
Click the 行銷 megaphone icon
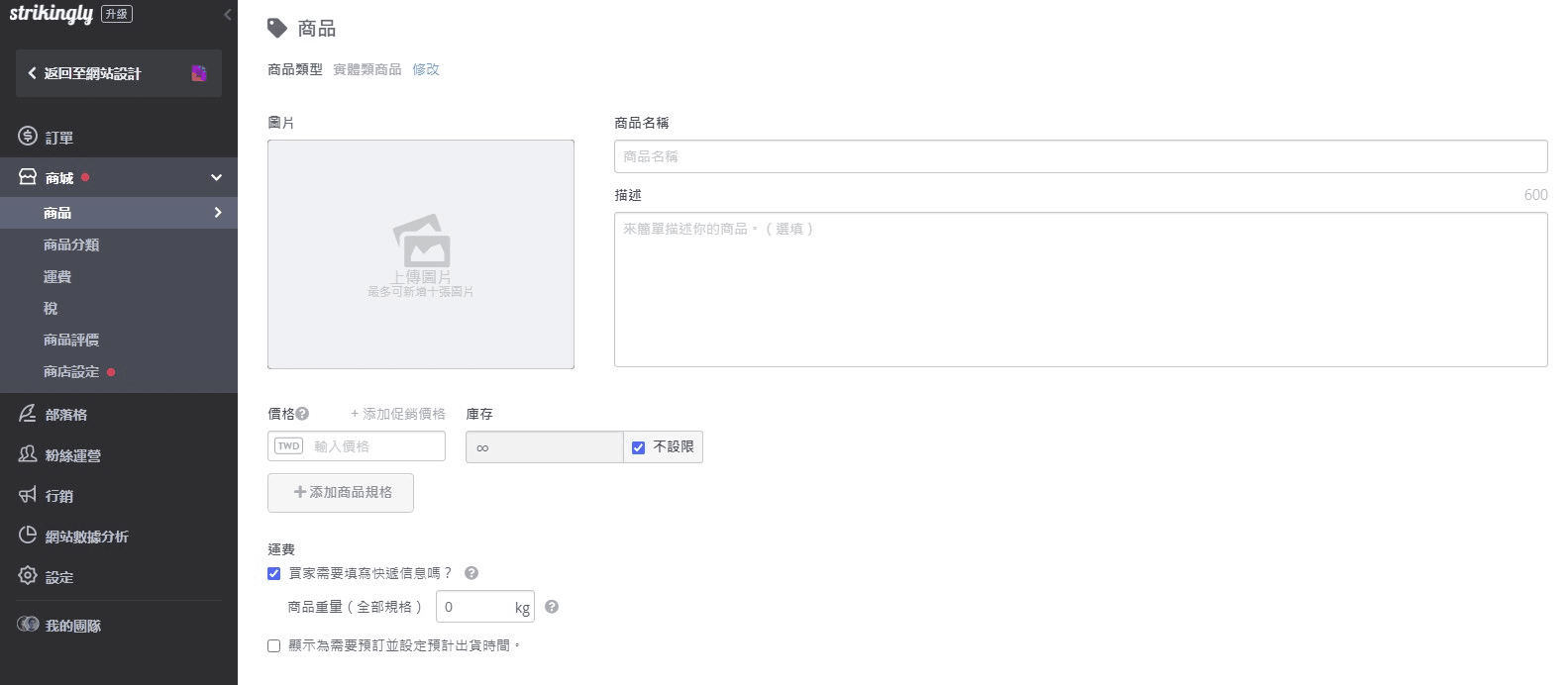28,495
